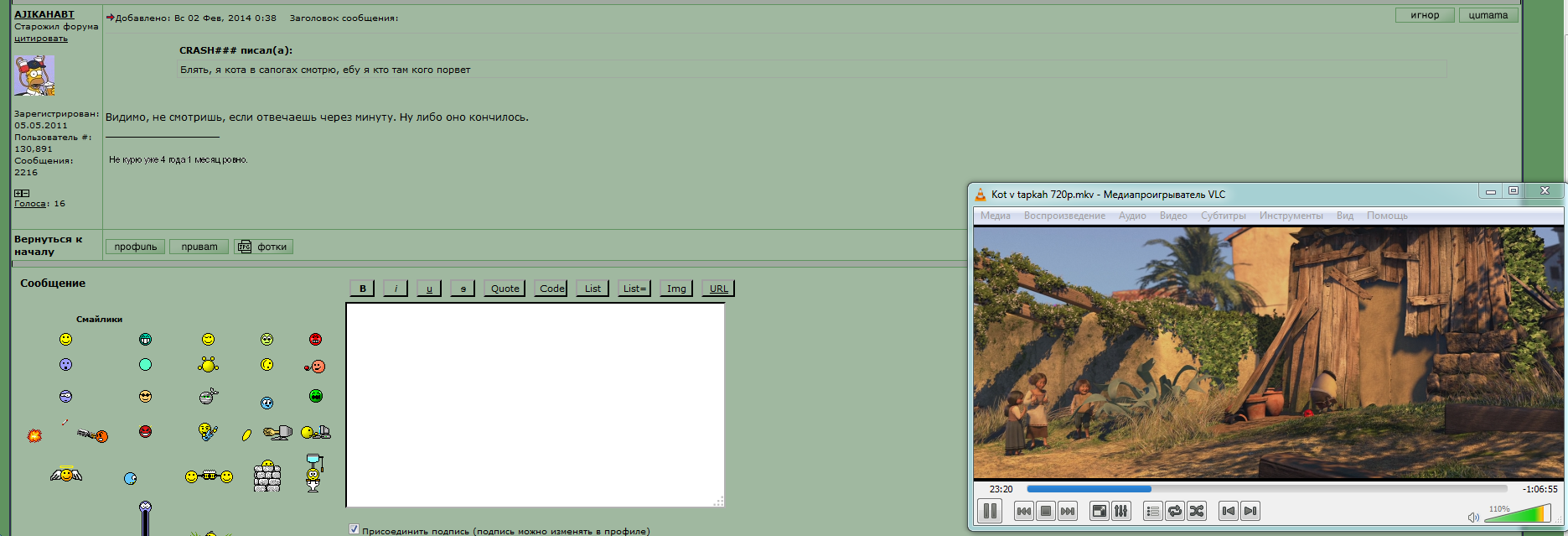Click the цитата button

tap(1488, 15)
